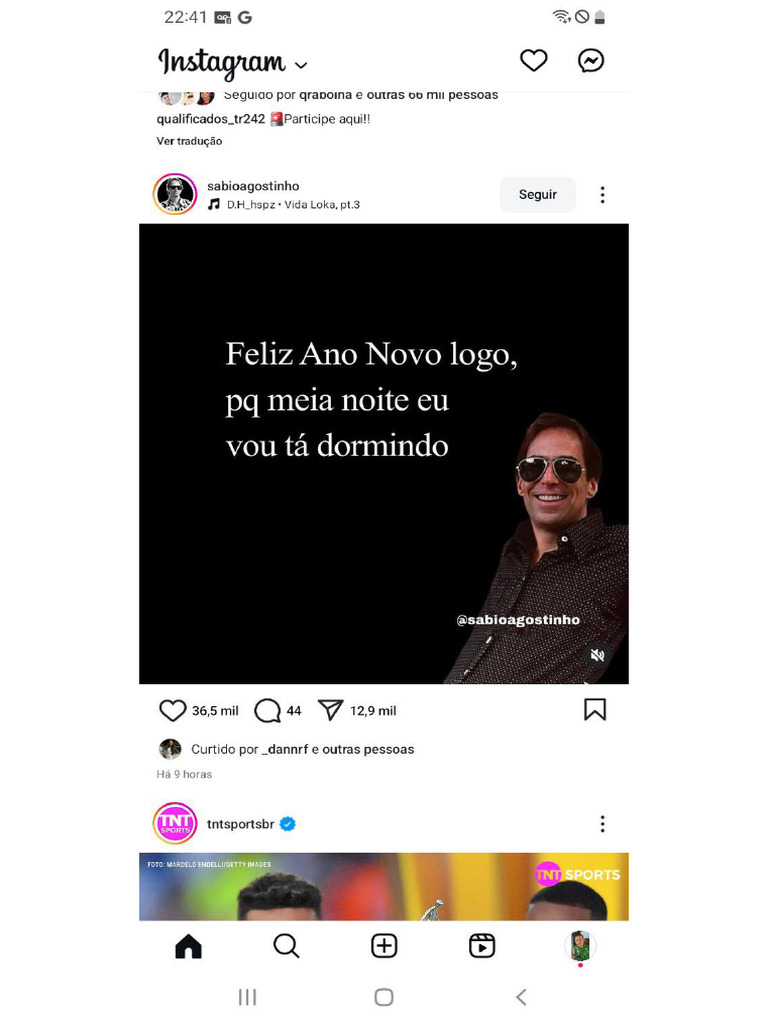Screen dimensions: 768x1024
Task: Save the post with the bookmark icon
Action: (594, 709)
